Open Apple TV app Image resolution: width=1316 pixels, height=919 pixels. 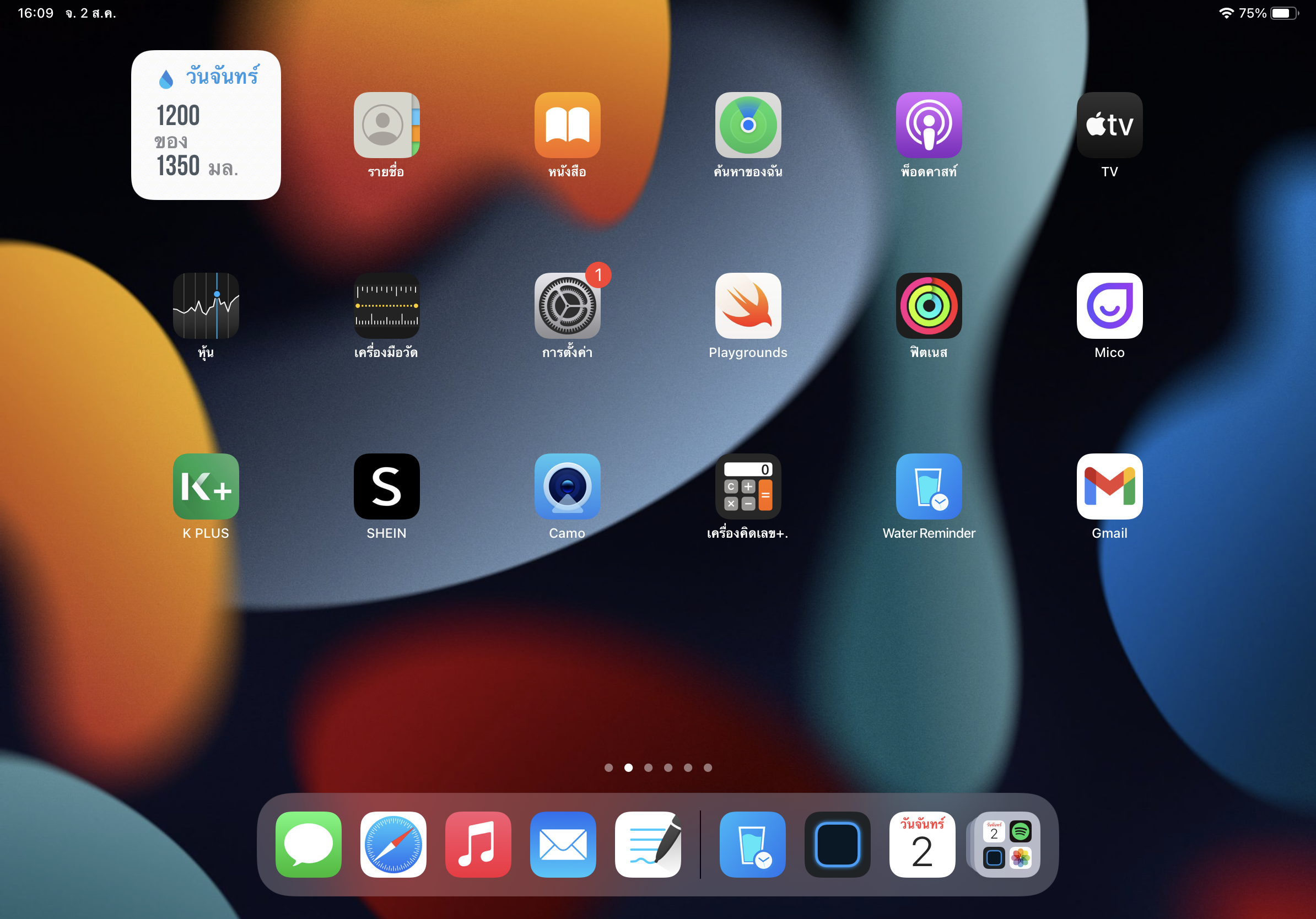click(1109, 125)
